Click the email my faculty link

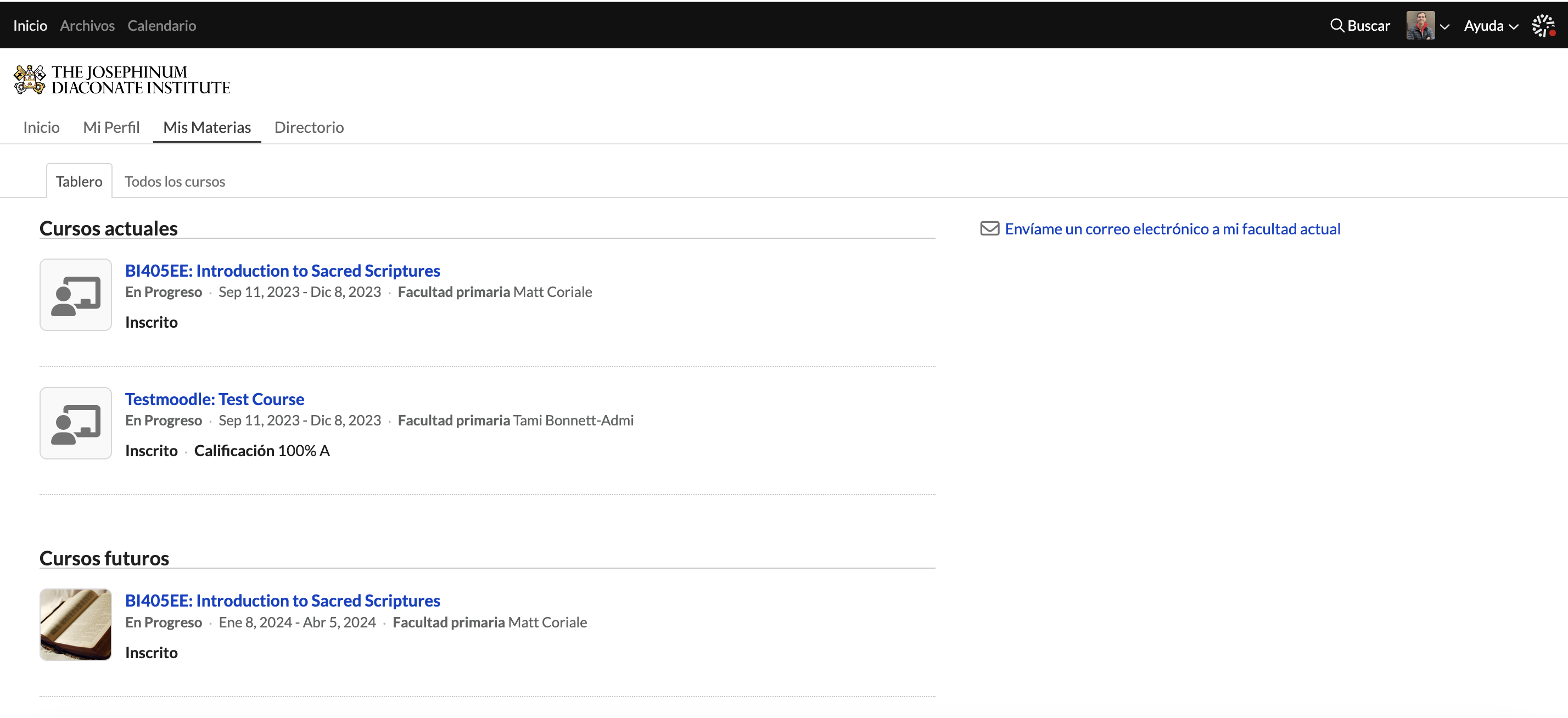click(x=1172, y=229)
